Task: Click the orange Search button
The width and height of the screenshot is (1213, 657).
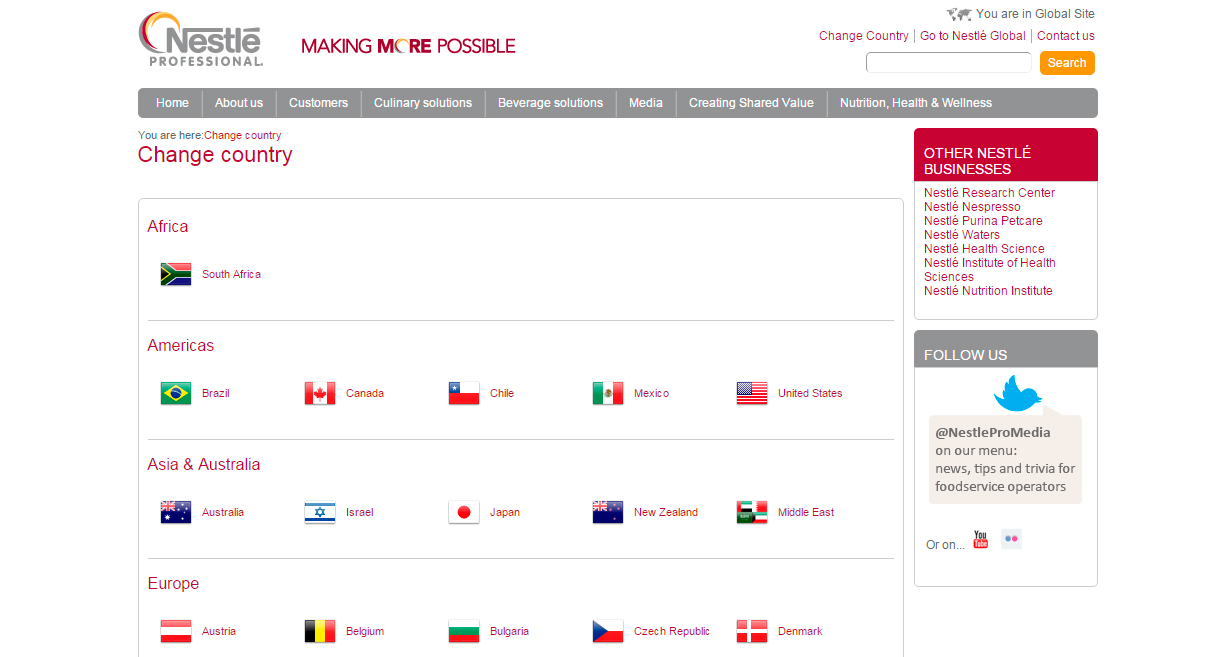Action: pos(1067,63)
